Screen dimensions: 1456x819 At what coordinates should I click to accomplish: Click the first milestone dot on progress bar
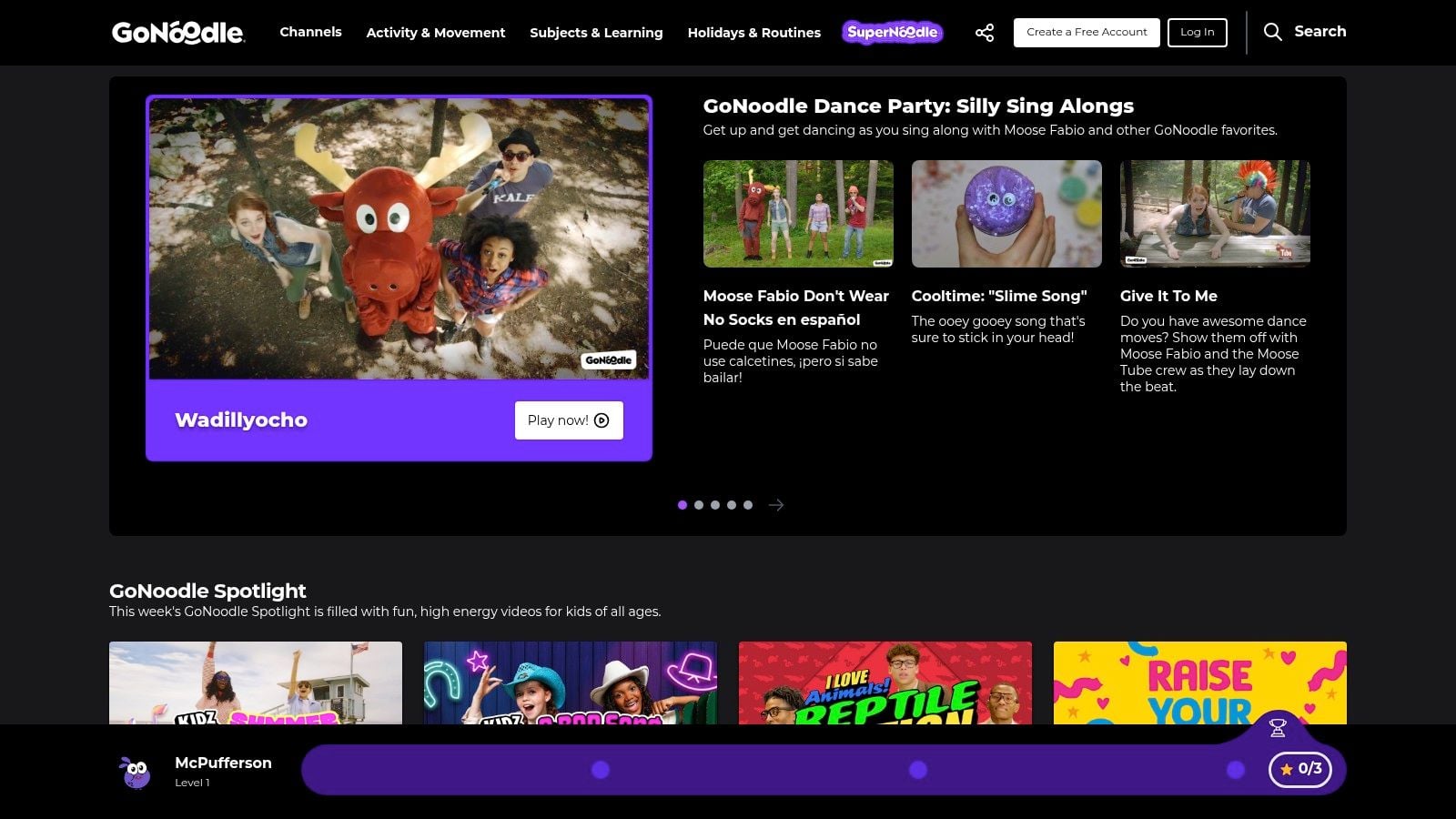[x=601, y=770]
